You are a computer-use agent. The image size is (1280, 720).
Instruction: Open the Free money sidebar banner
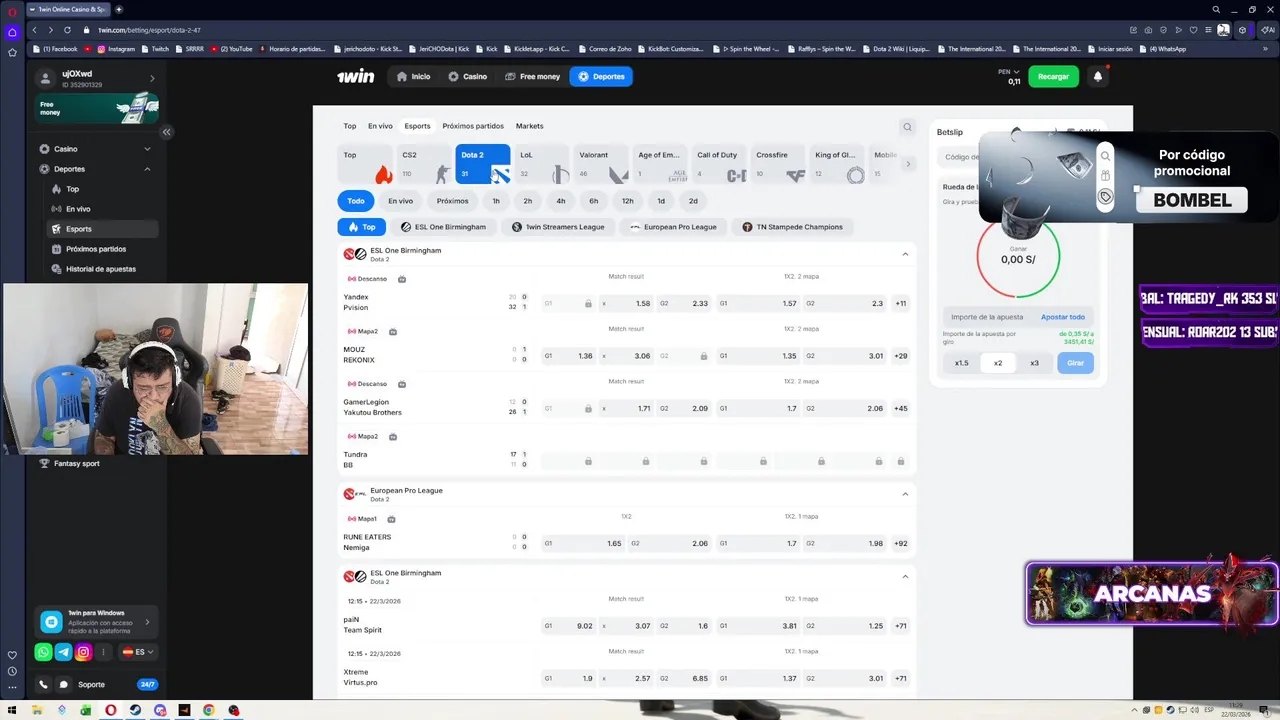[97, 108]
